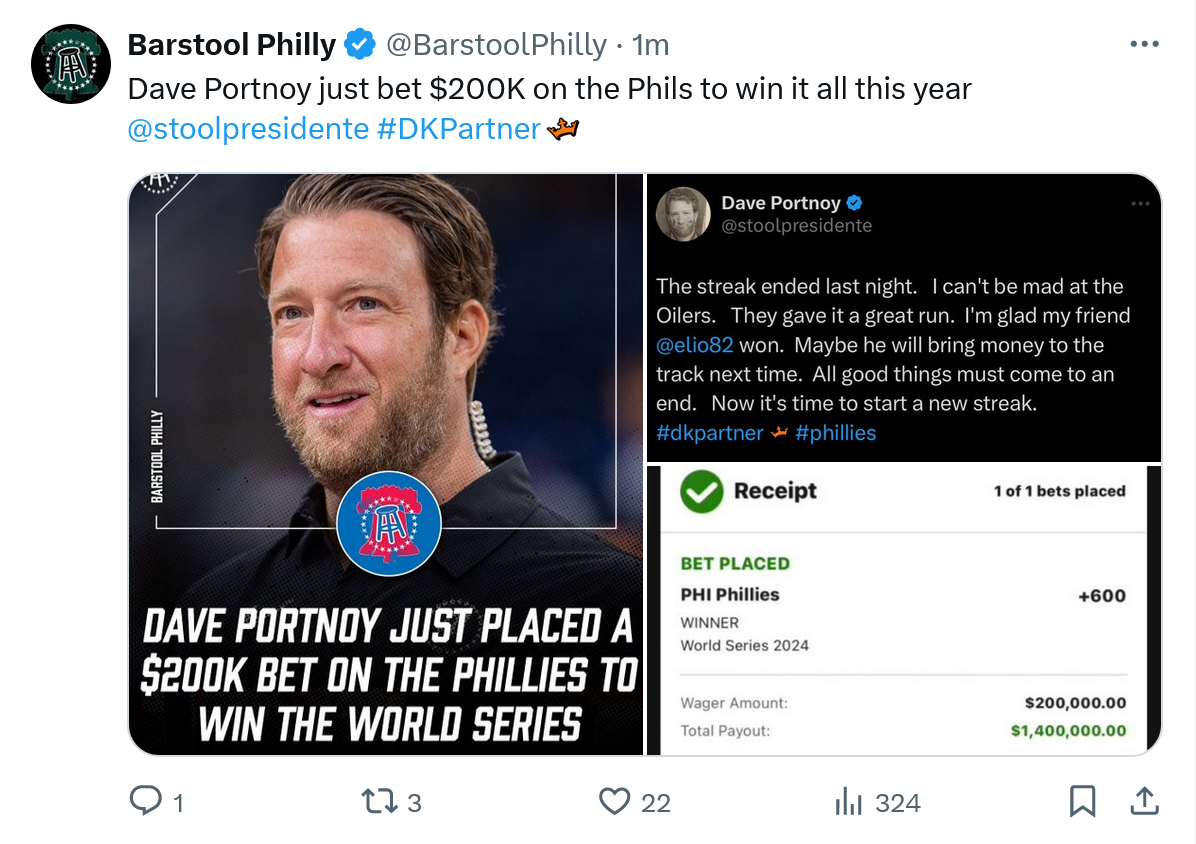Screen dimensions: 1196x844
Task: Click the blue verified badge
Action: (x=360, y=45)
